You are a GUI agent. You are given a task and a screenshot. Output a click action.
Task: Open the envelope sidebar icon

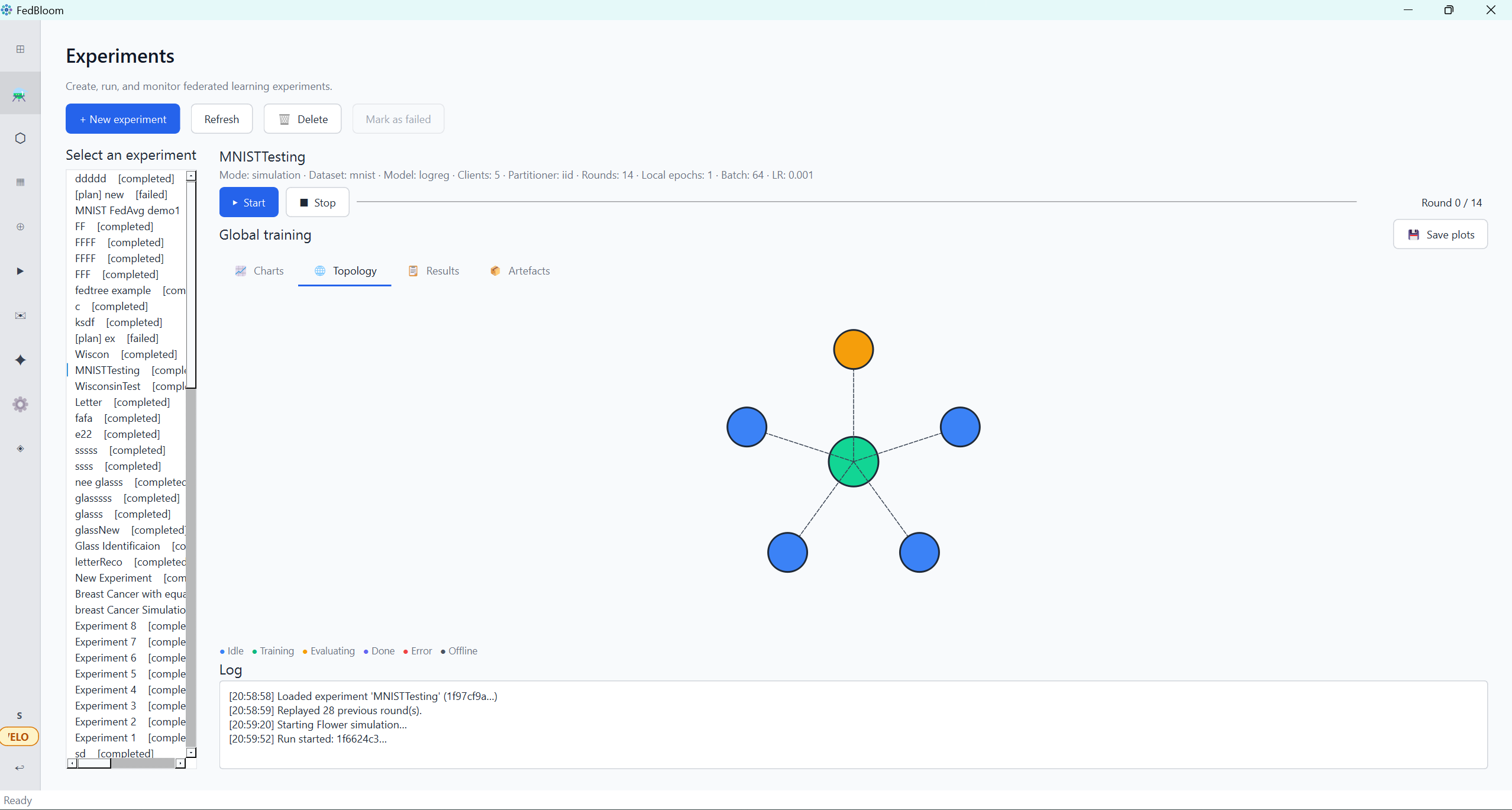pos(20,315)
